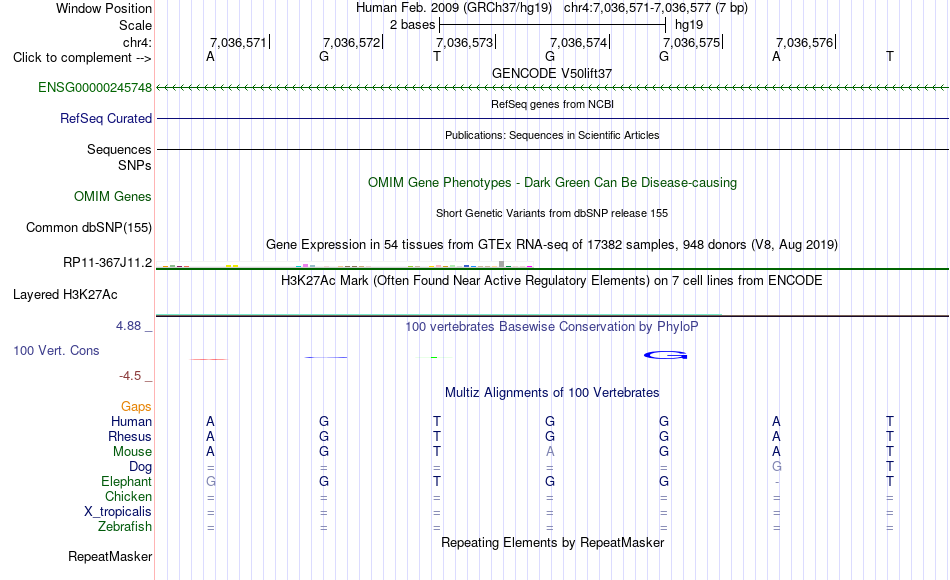
Task: Click the dash in the Elephant row
Action: coord(777,482)
